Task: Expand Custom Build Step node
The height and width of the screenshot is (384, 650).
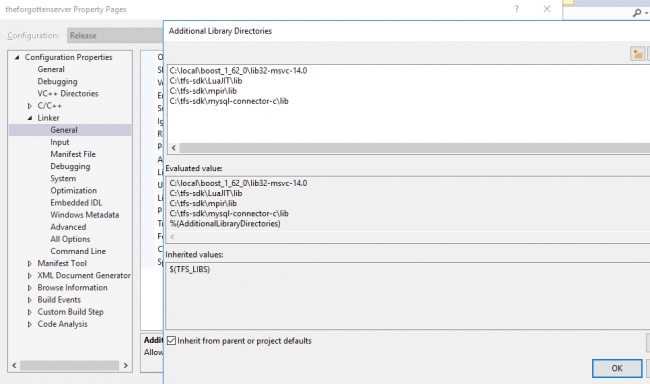Action: click(30, 312)
